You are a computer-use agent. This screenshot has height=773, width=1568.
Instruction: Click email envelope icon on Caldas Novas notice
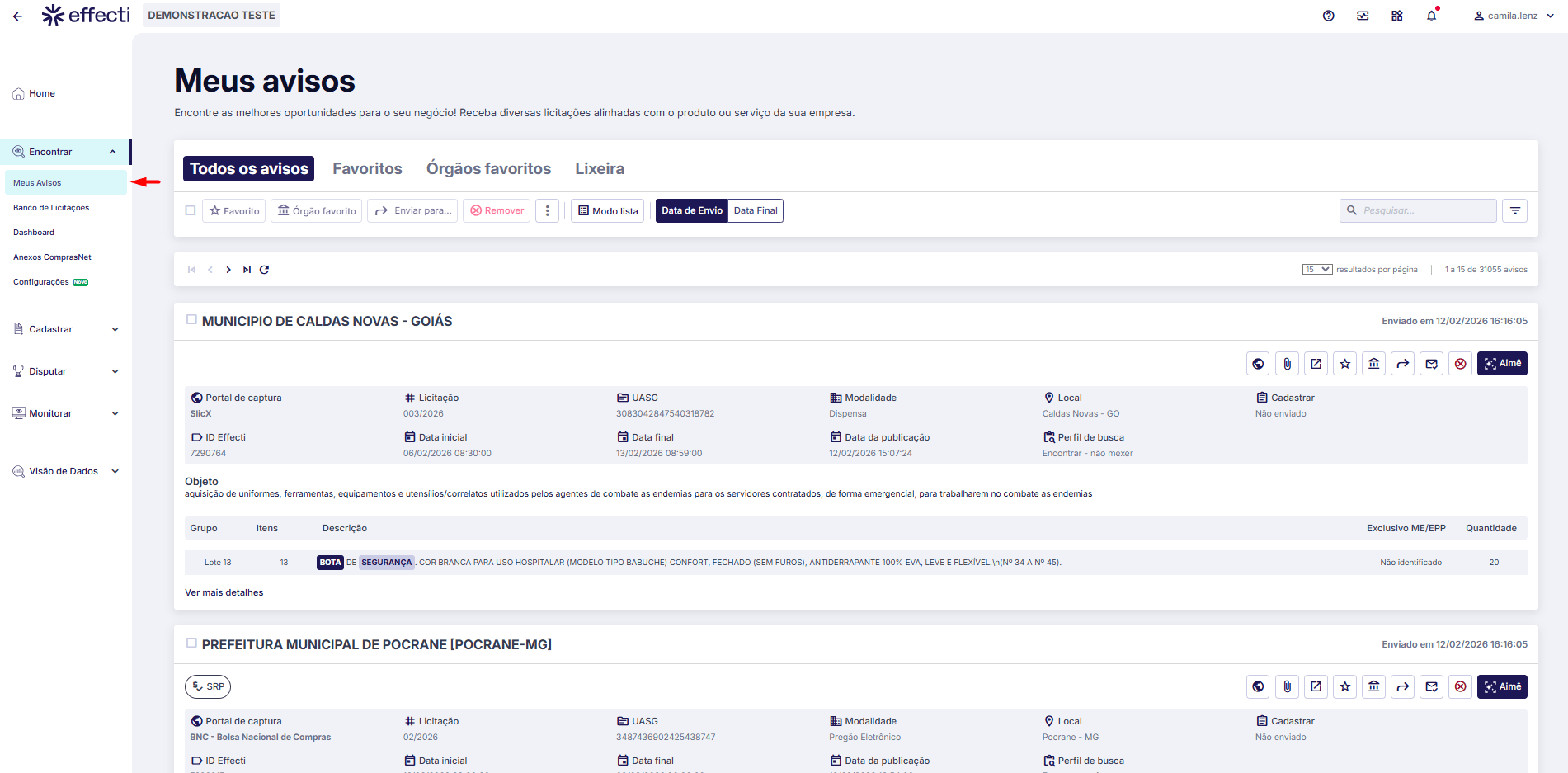click(1431, 364)
